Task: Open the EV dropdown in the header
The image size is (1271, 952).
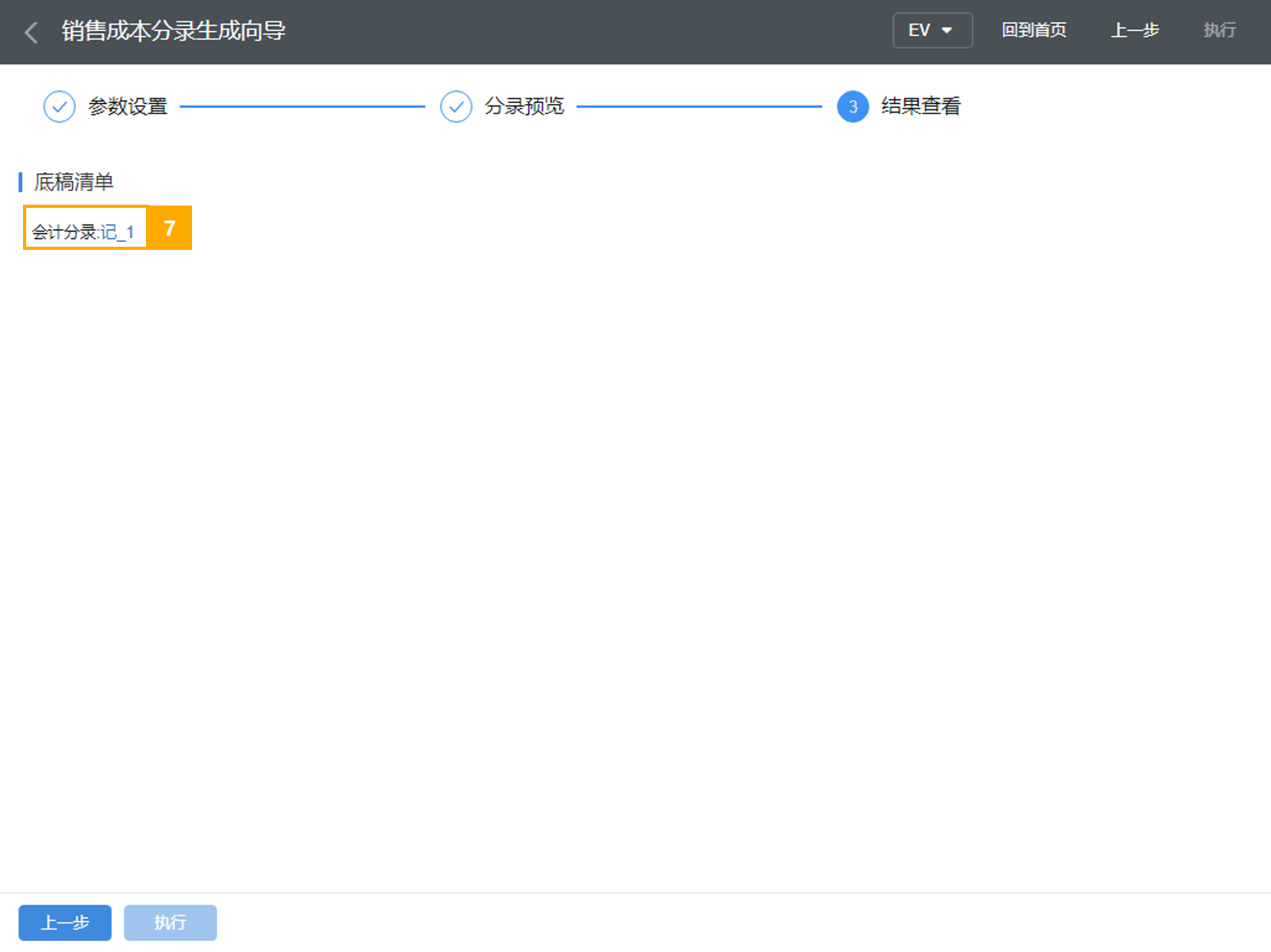Action: 932,30
